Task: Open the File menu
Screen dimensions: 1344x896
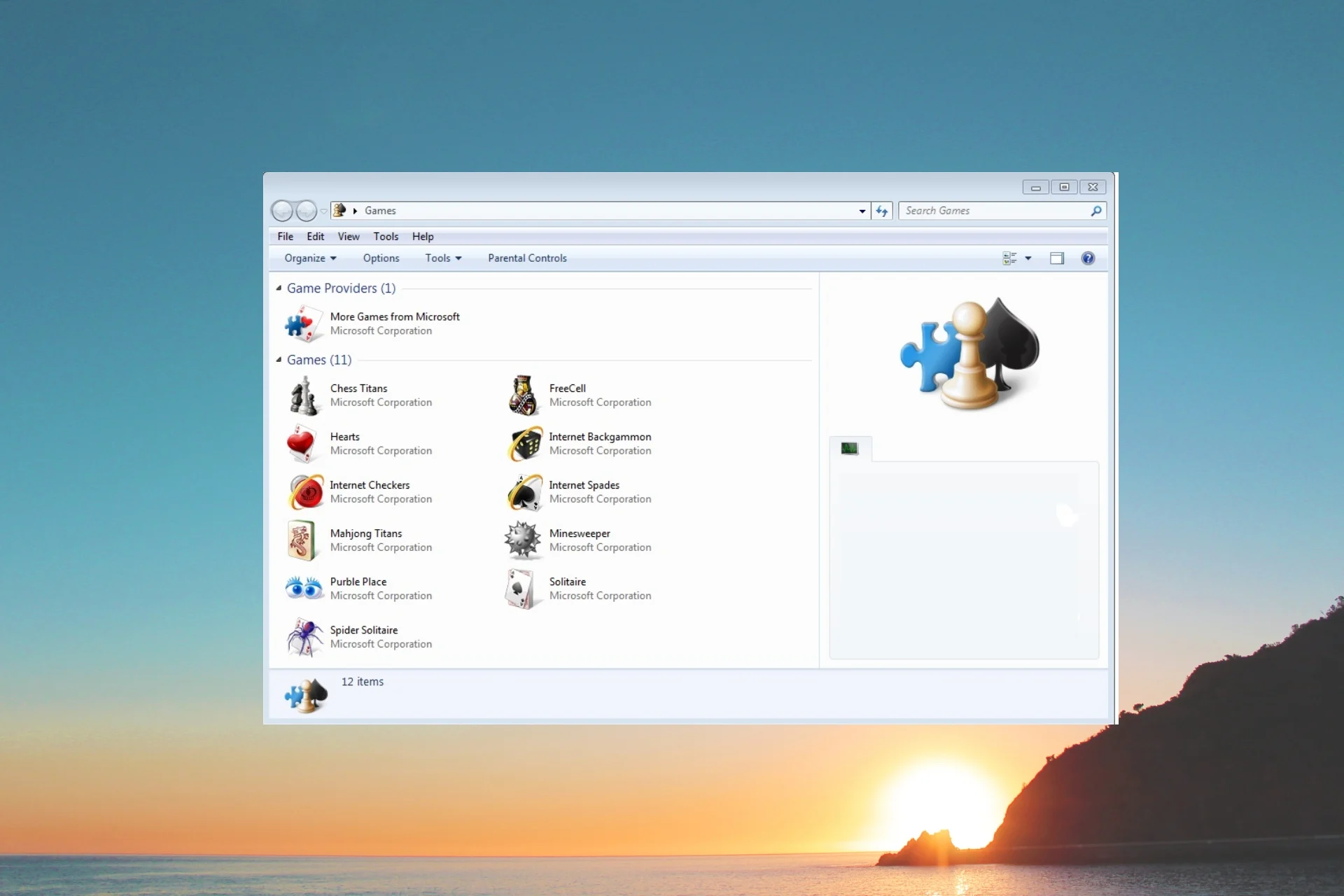Action: click(286, 237)
